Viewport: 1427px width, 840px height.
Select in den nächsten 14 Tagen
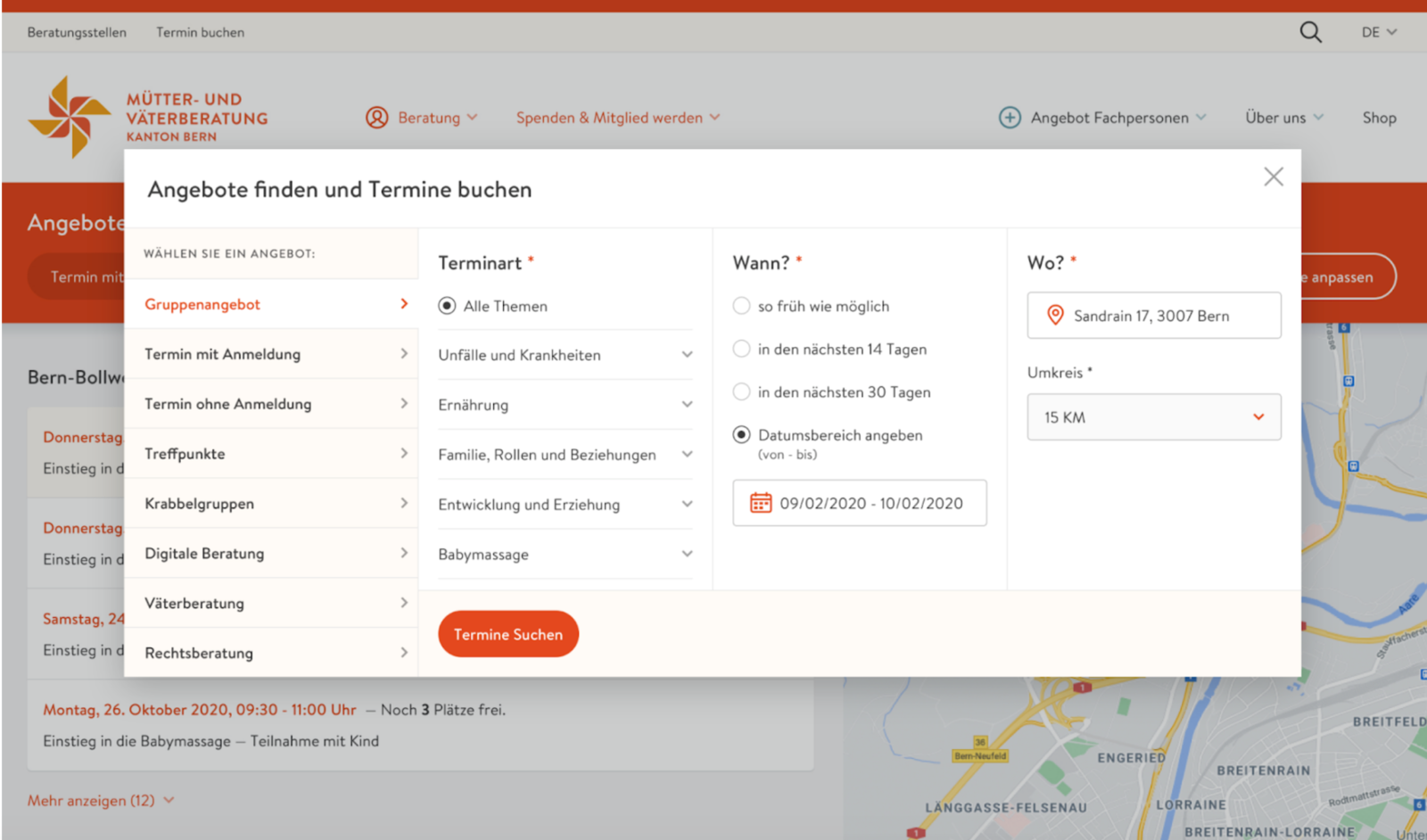[741, 349]
